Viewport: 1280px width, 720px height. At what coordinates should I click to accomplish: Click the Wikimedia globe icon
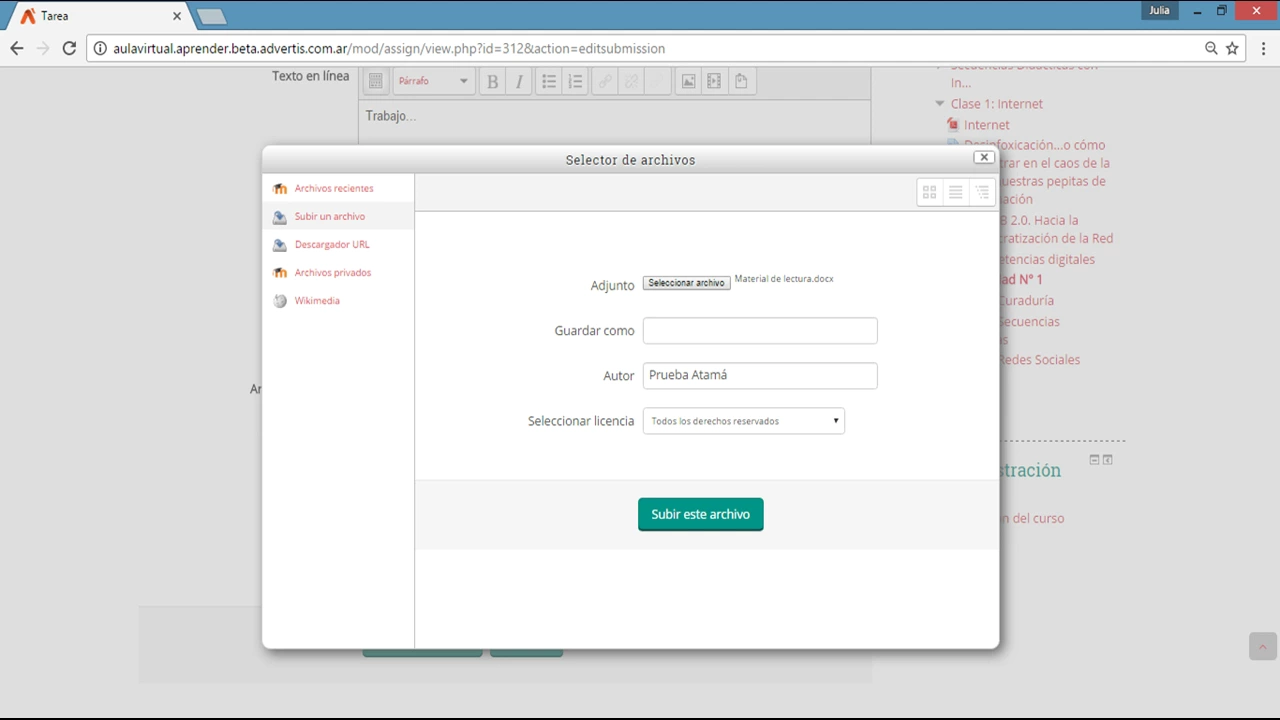click(x=280, y=301)
